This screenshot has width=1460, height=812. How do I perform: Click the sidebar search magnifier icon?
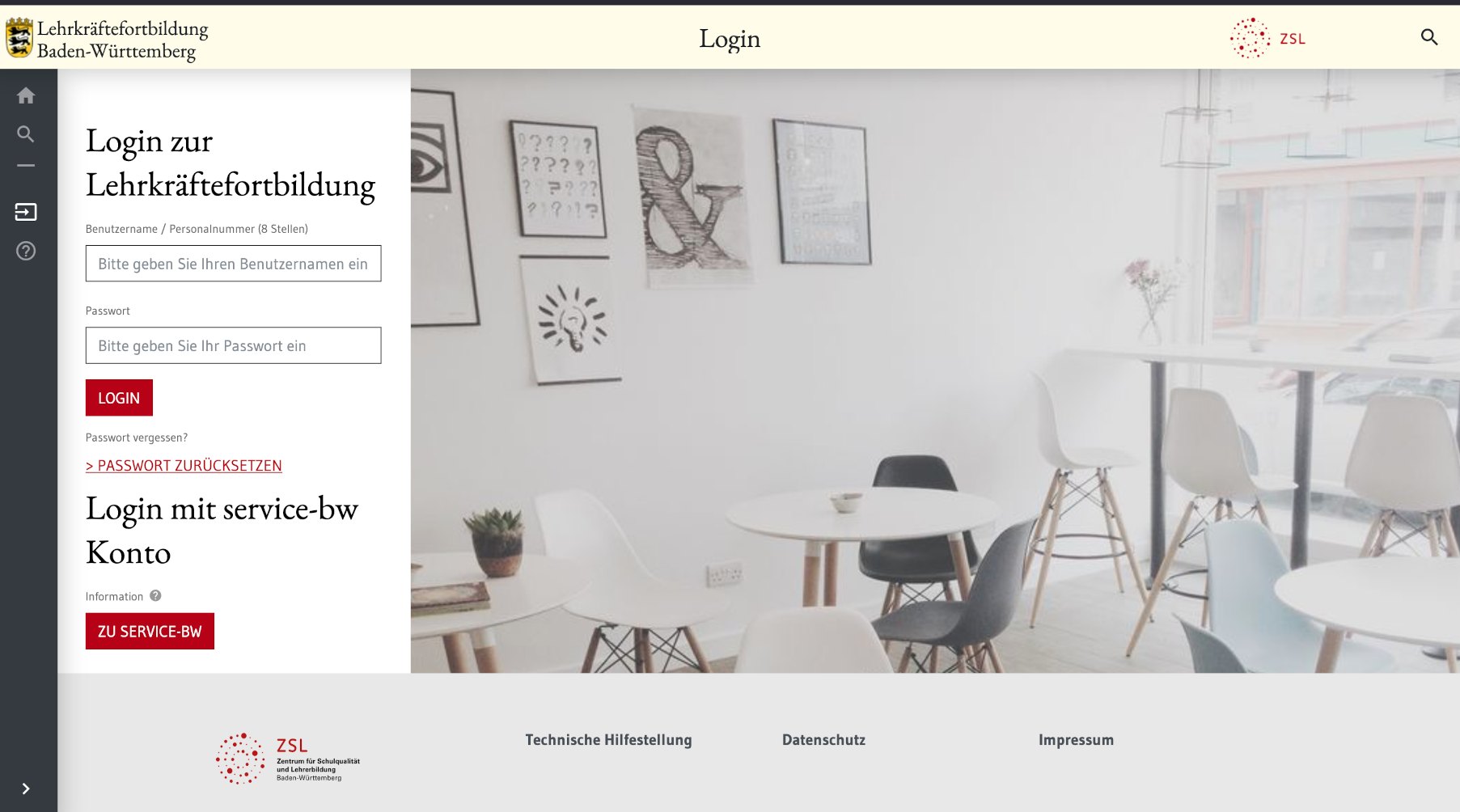(26, 134)
